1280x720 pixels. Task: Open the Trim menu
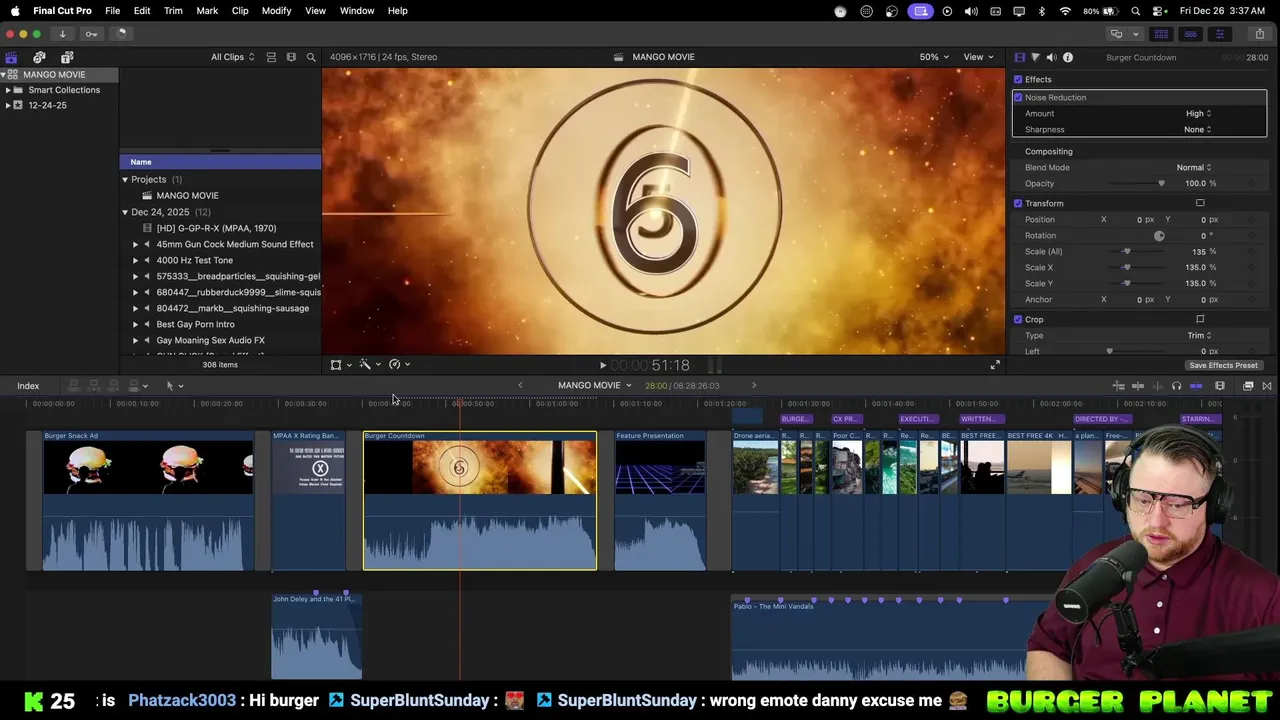173,10
